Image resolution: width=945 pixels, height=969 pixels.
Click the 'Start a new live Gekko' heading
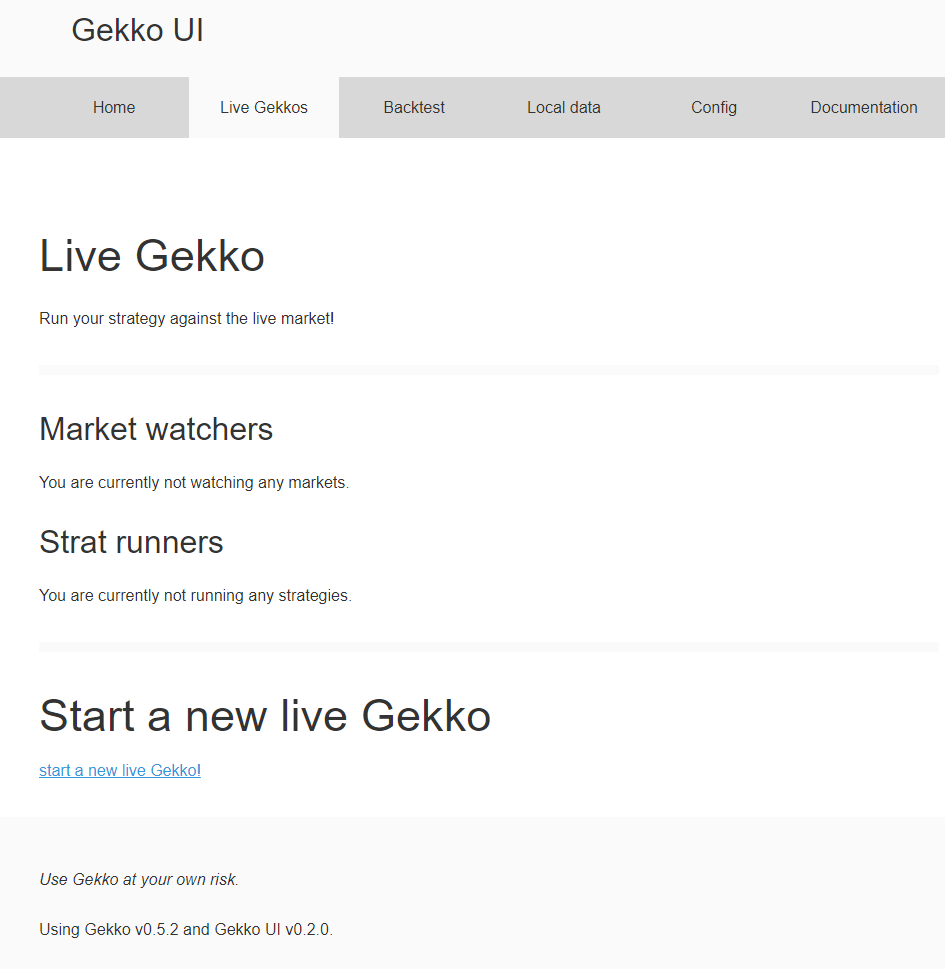pos(265,716)
